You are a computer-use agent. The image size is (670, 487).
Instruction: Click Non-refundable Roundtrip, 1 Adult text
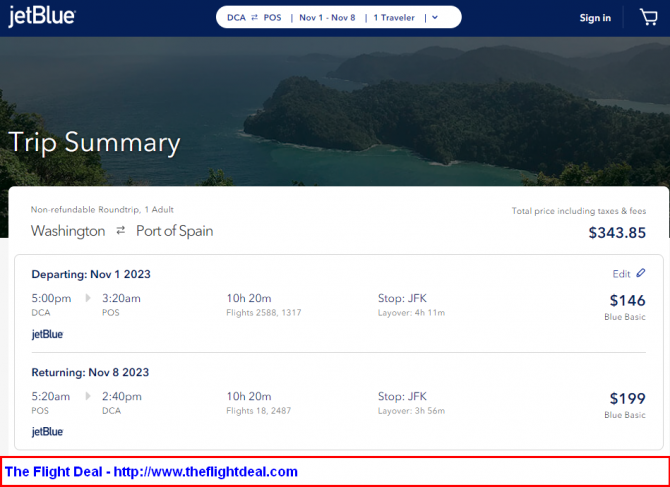click(102, 209)
